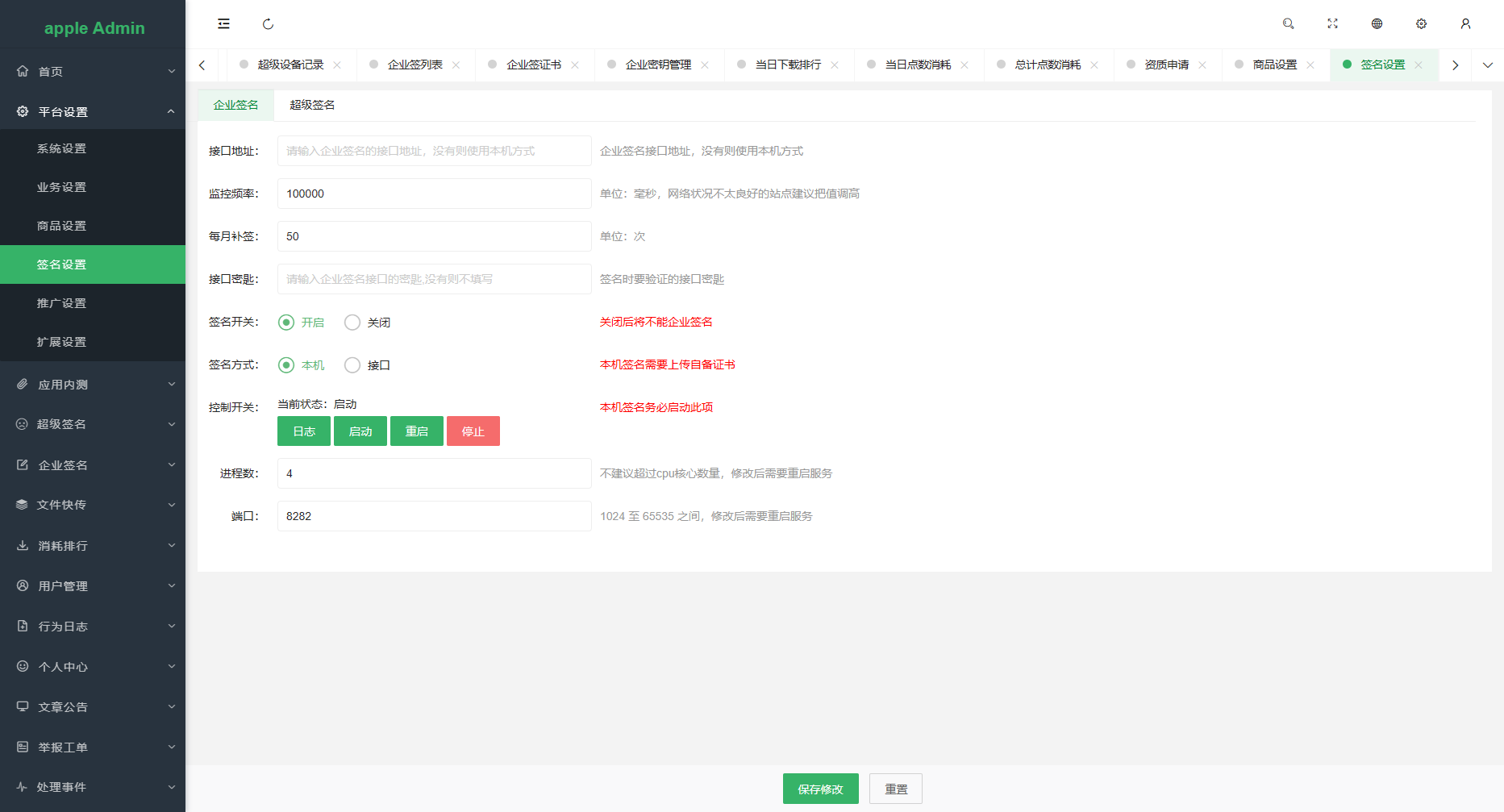Toggle fullscreen mode icon

[x=1332, y=24]
